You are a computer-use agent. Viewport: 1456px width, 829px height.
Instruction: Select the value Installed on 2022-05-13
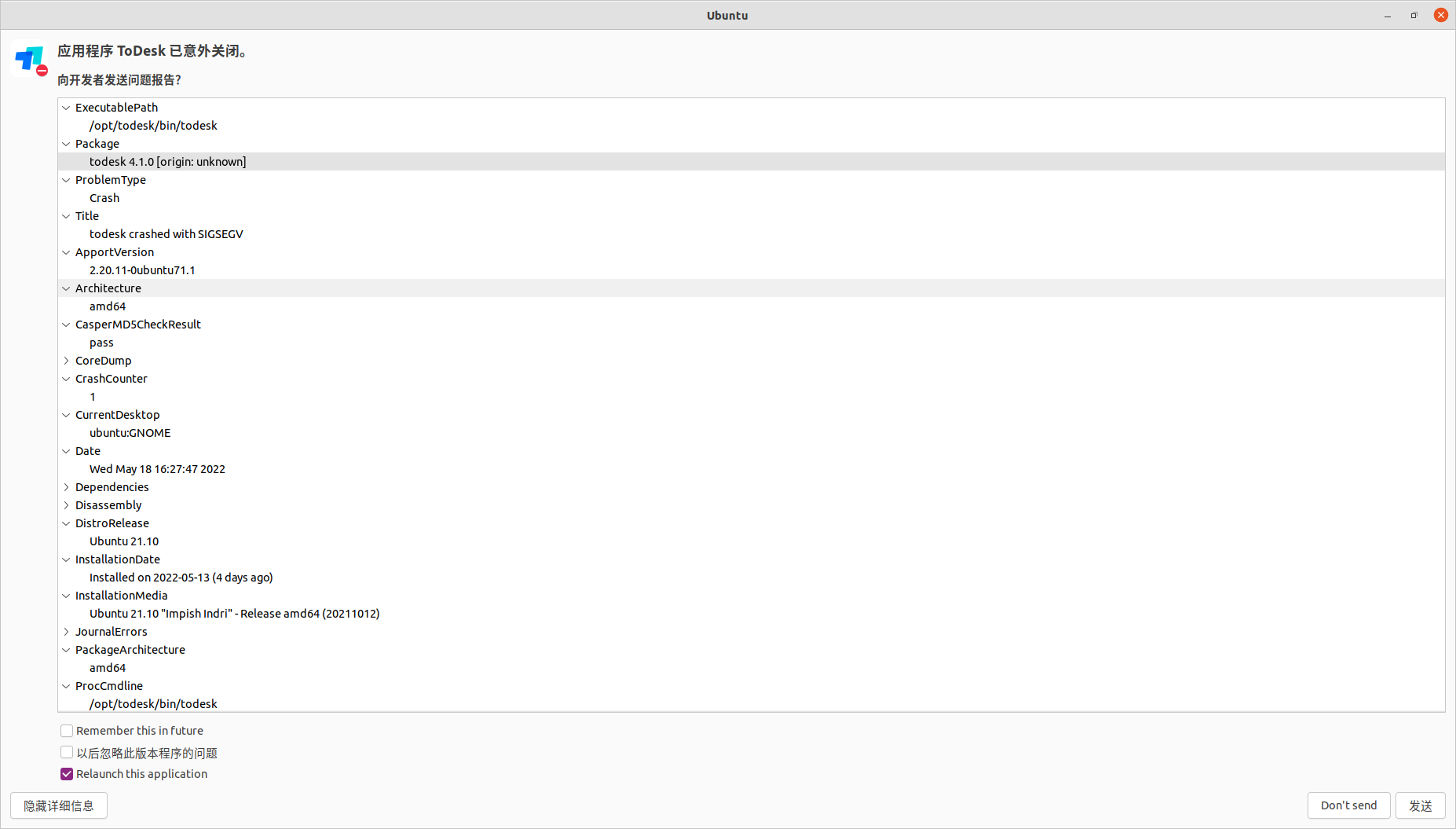(x=181, y=578)
